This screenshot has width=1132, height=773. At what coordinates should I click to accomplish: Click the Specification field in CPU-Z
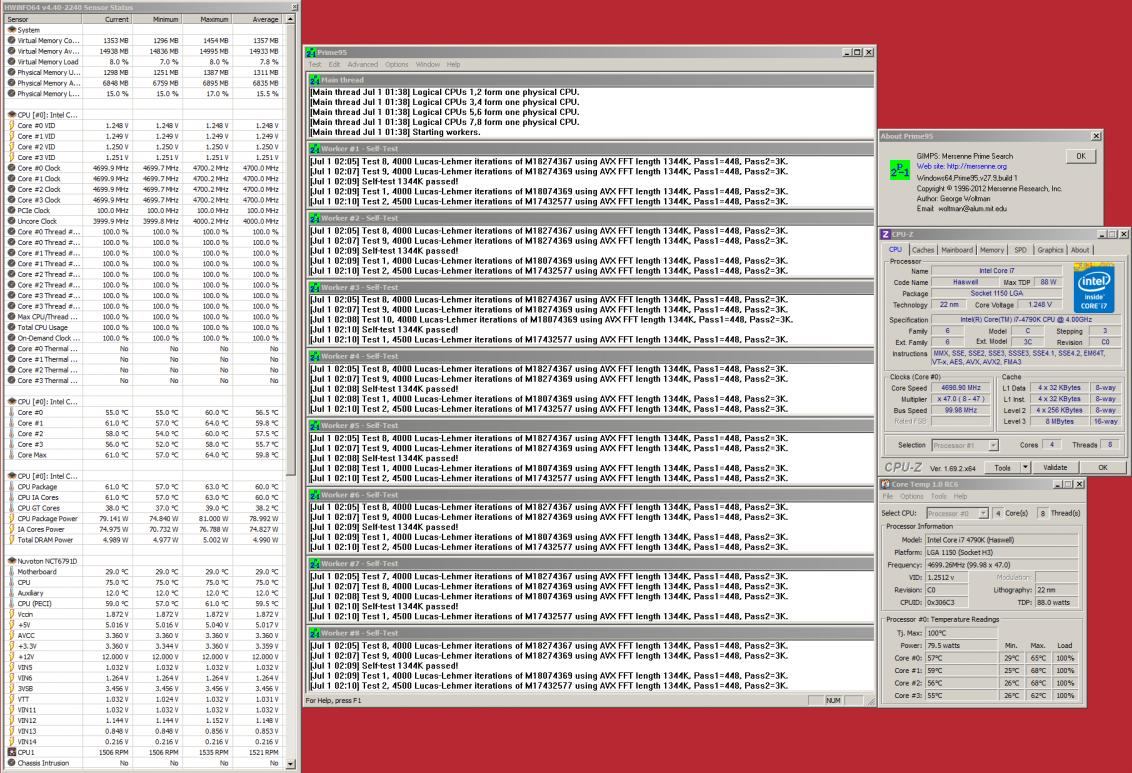pos(1025,320)
